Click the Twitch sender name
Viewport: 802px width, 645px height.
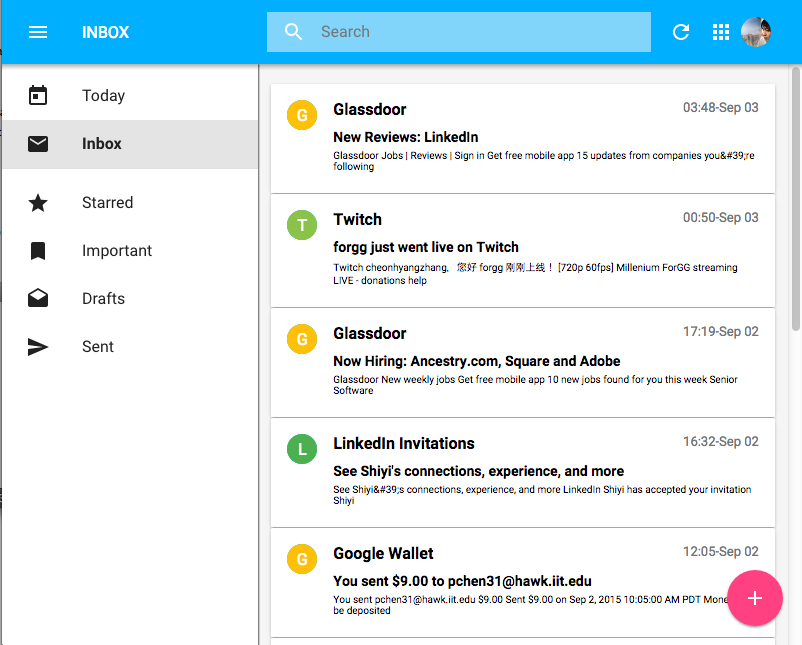358,219
